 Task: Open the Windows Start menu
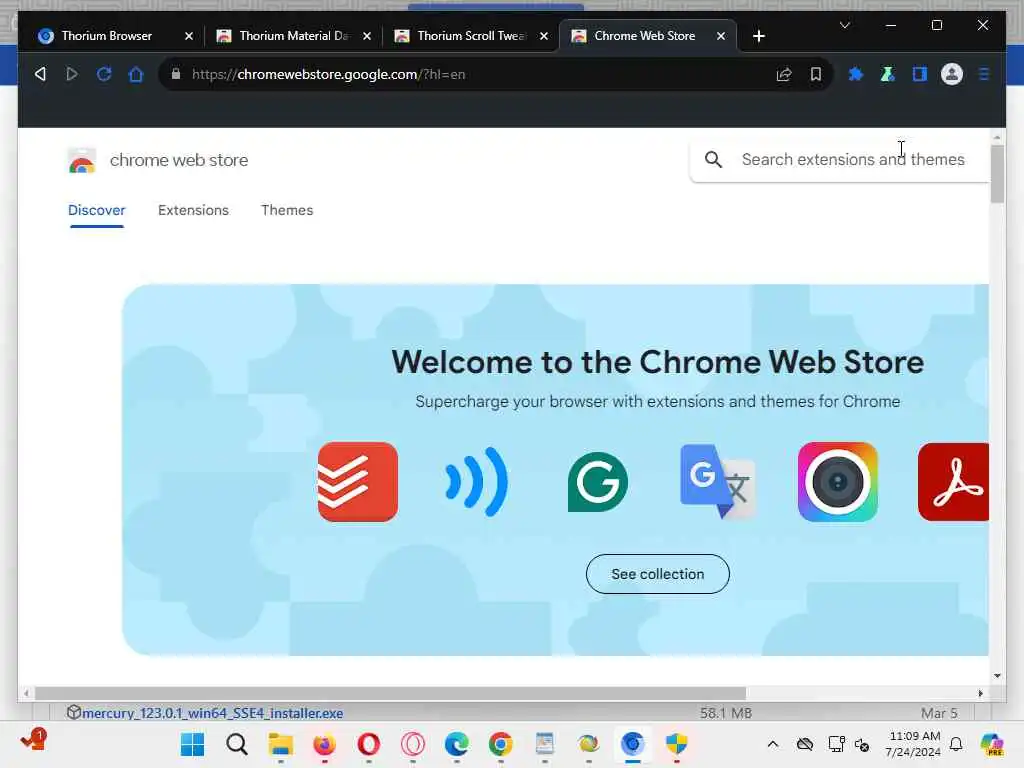193,744
